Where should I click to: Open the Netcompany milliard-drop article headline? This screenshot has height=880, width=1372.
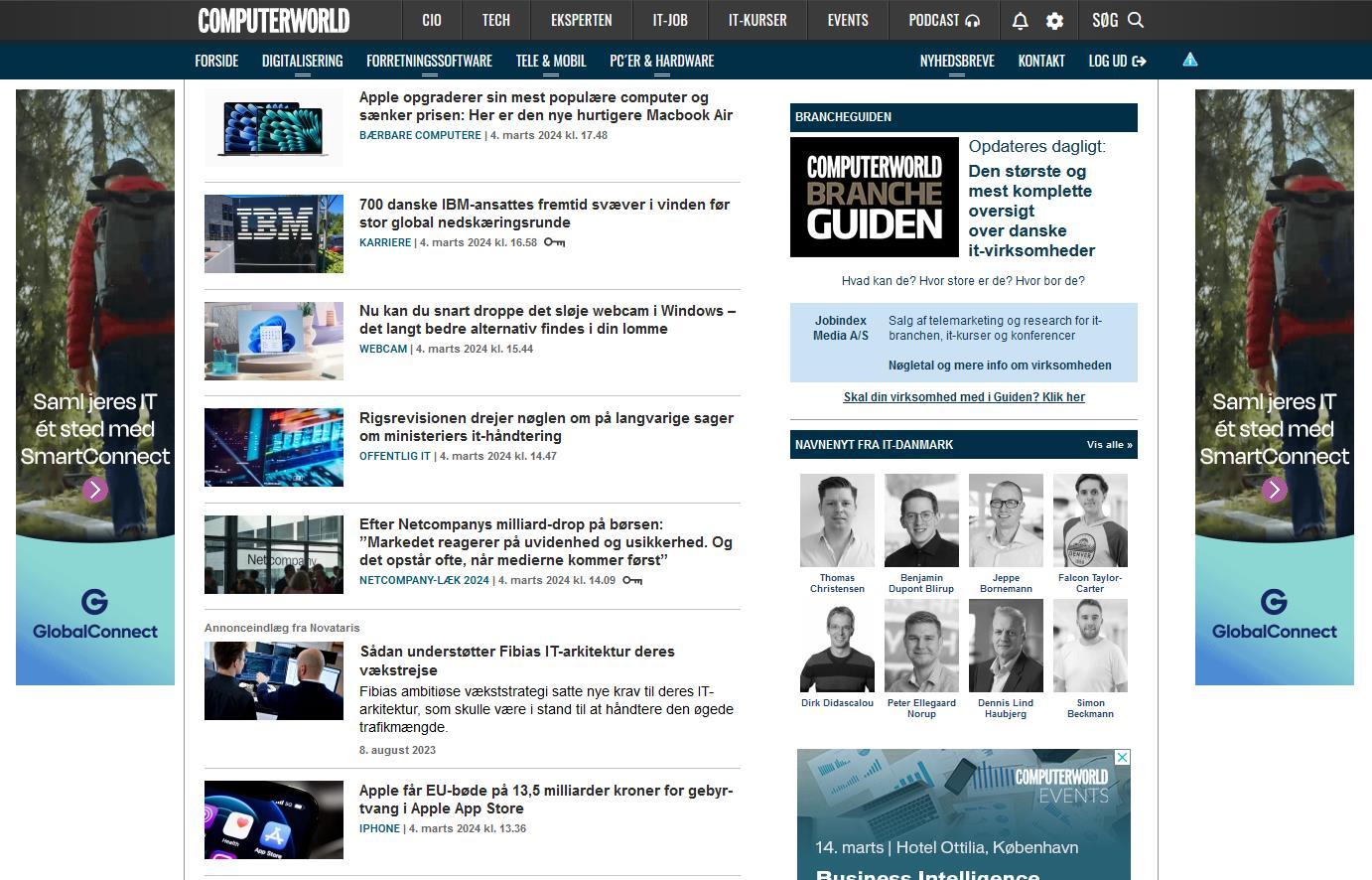tap(546, 542)
